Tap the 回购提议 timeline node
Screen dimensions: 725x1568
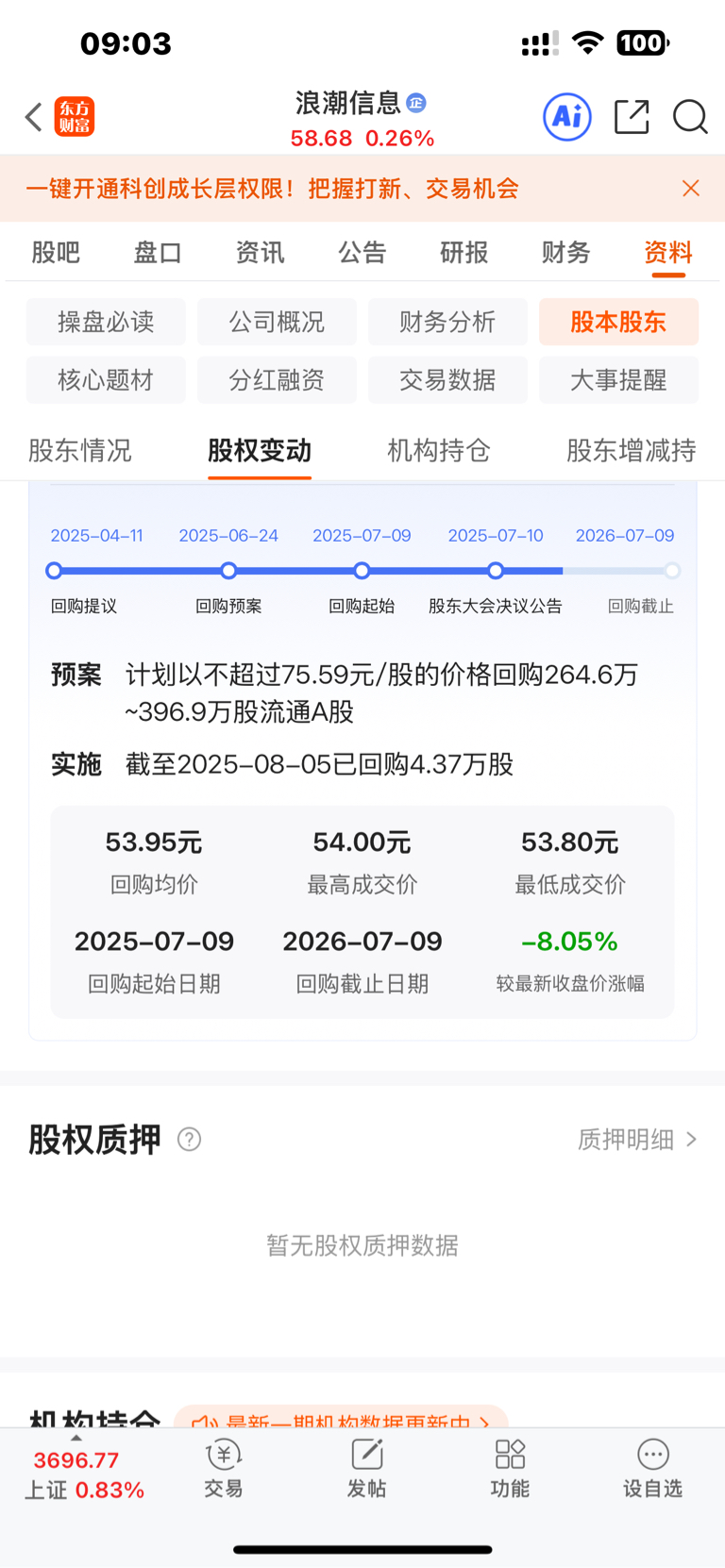click(54, 571)
